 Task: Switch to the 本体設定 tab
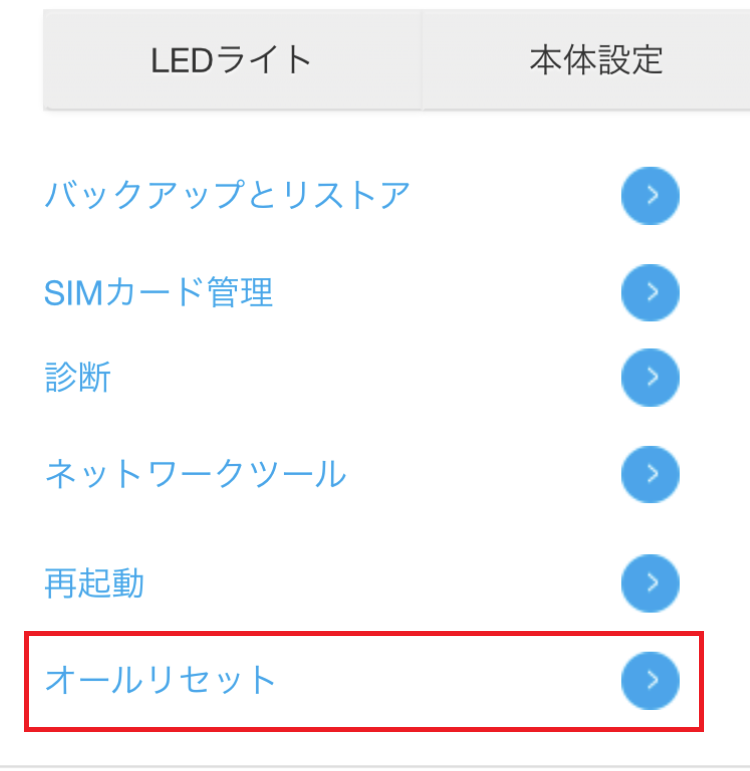(x=586, y=60)
